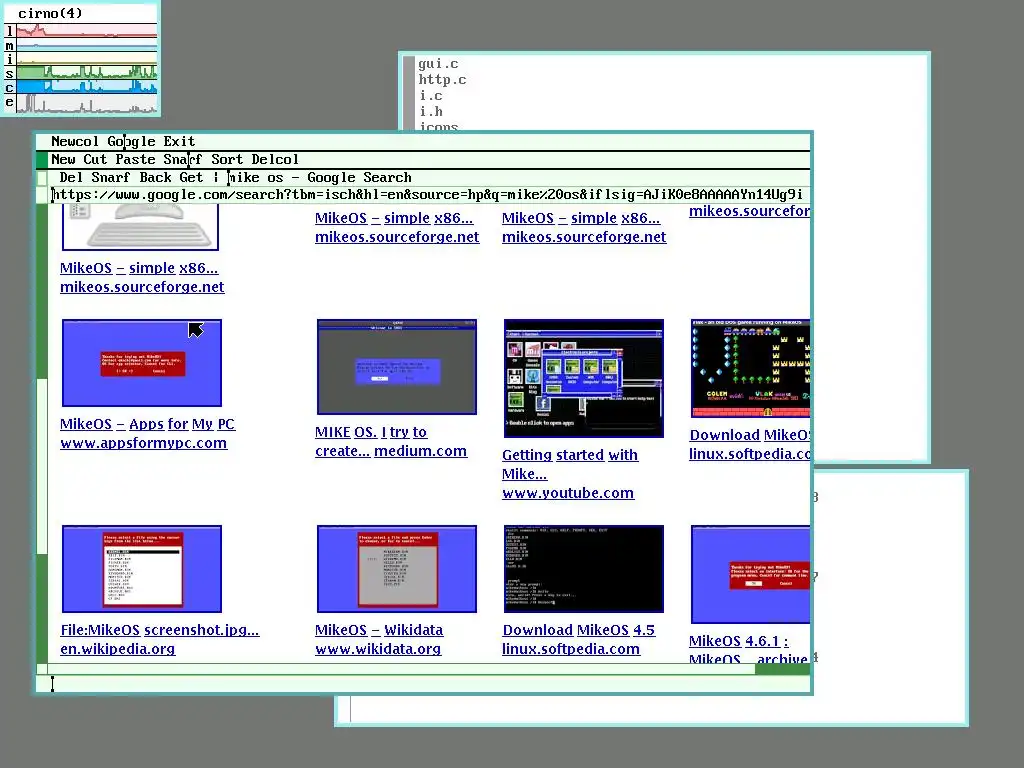Open Download MikeOS 4.5 link
Image resolution: width=1024 pixels, height=768 pixels.
tap(579, 630)
